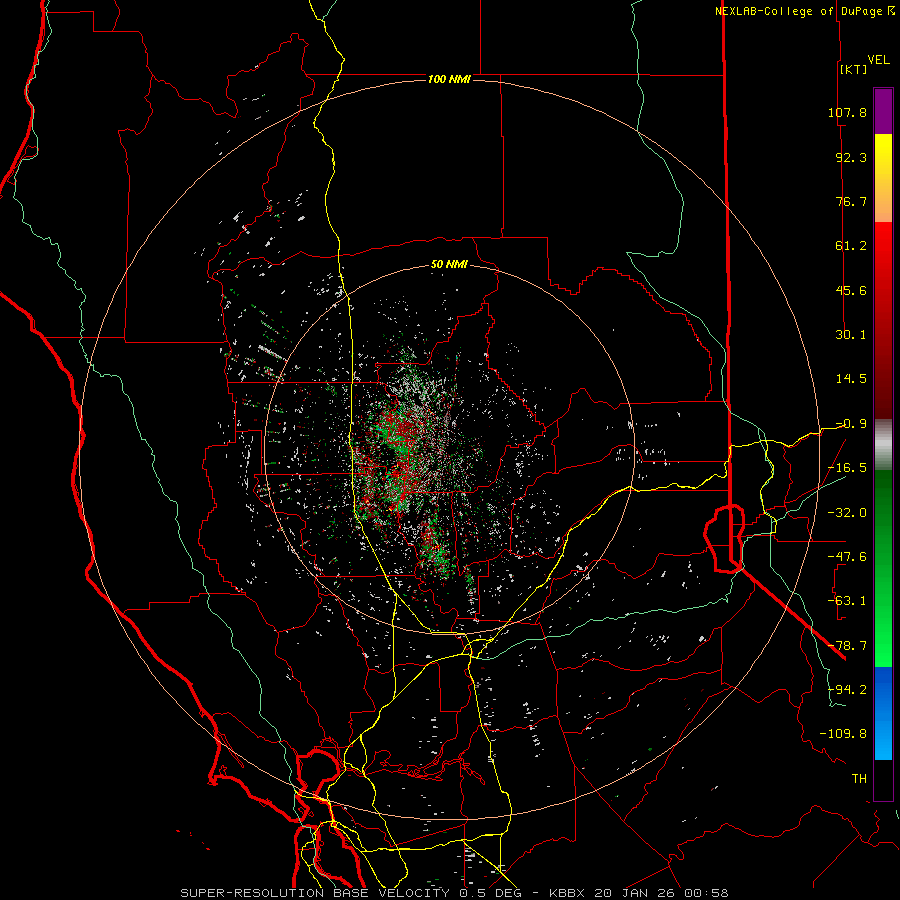The image size is (900, 900).
Task: Click the -16.5 velocity scale value
Action: (847, 468)
